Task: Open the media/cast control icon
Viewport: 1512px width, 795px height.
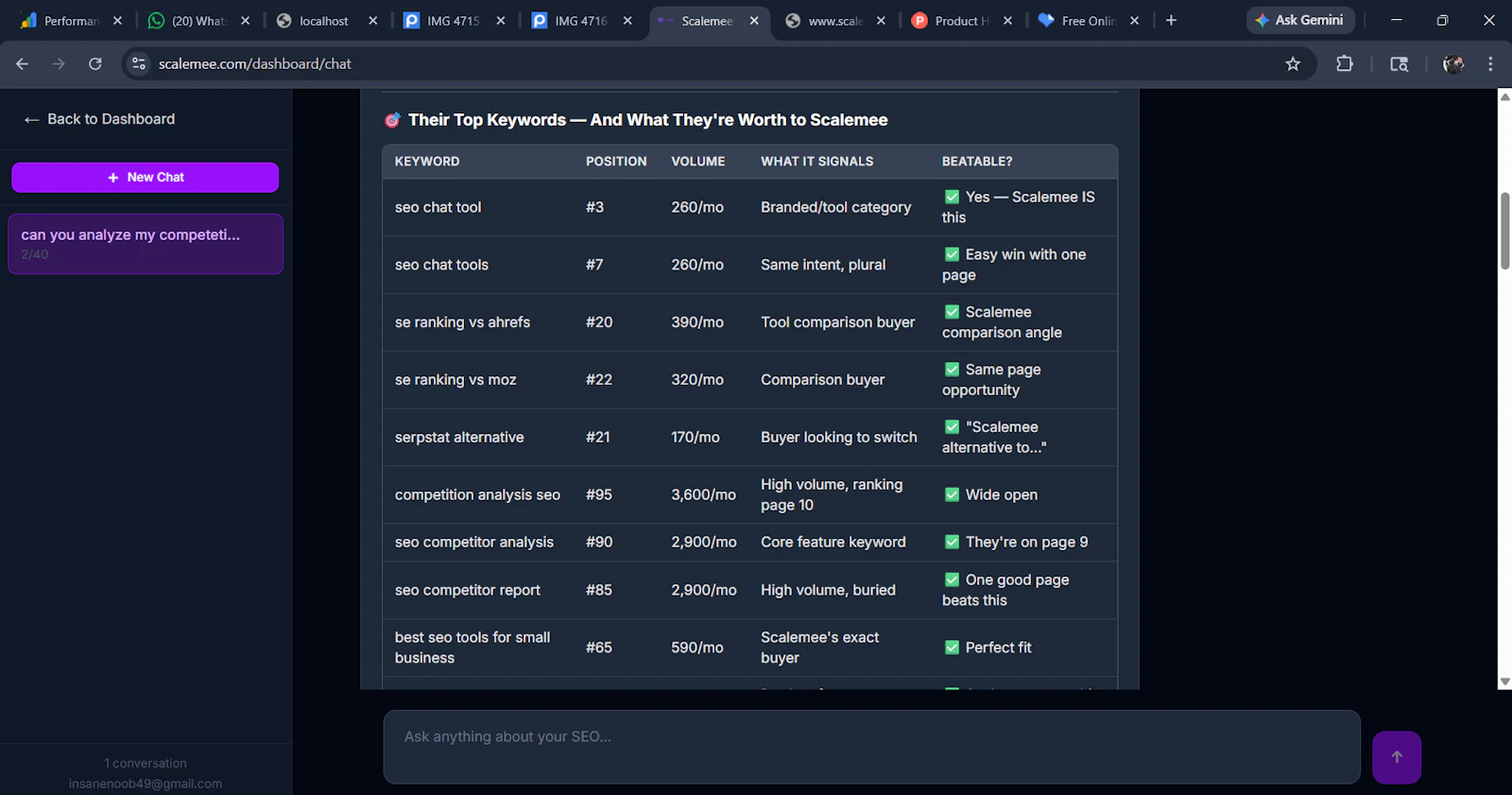Action: point(1400,63)
